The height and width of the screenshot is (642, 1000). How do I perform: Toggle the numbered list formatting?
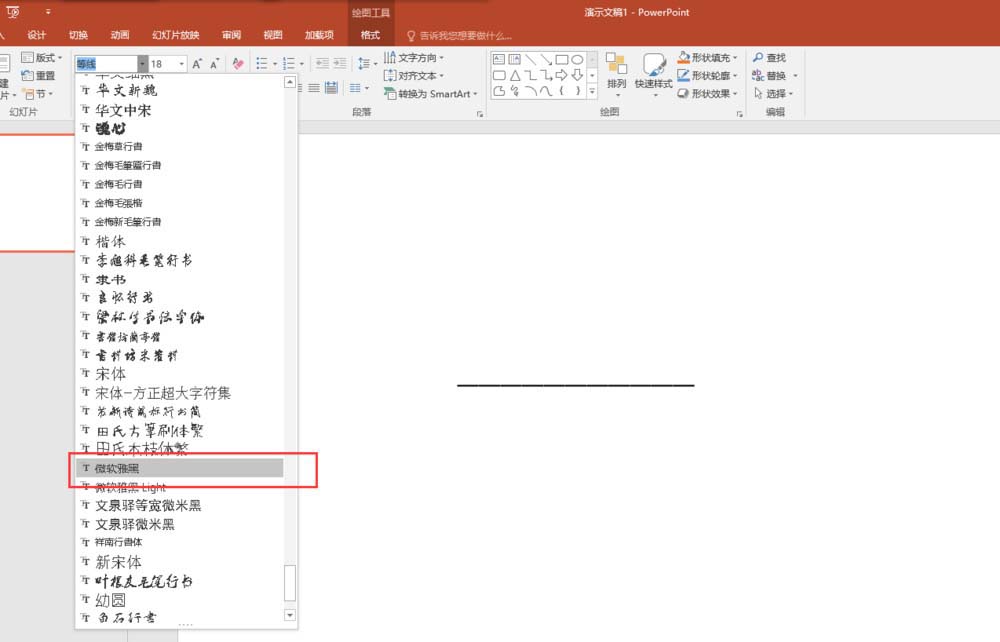click(x=291, y=61)
